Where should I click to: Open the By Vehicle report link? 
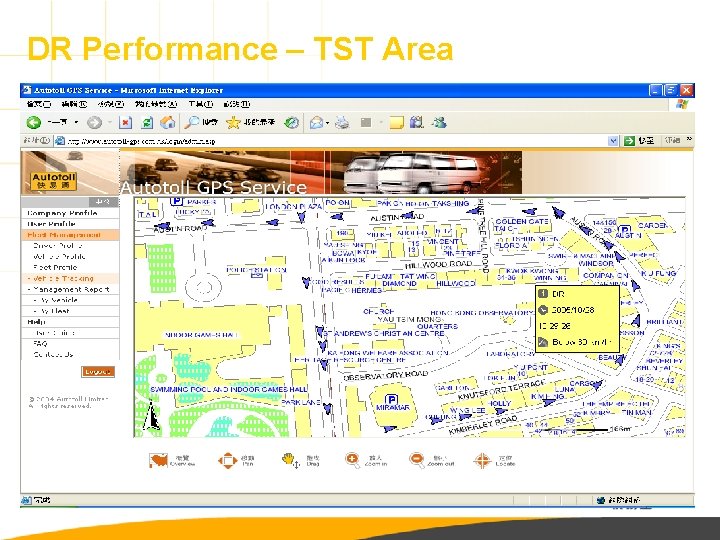[x=58, y=300]
